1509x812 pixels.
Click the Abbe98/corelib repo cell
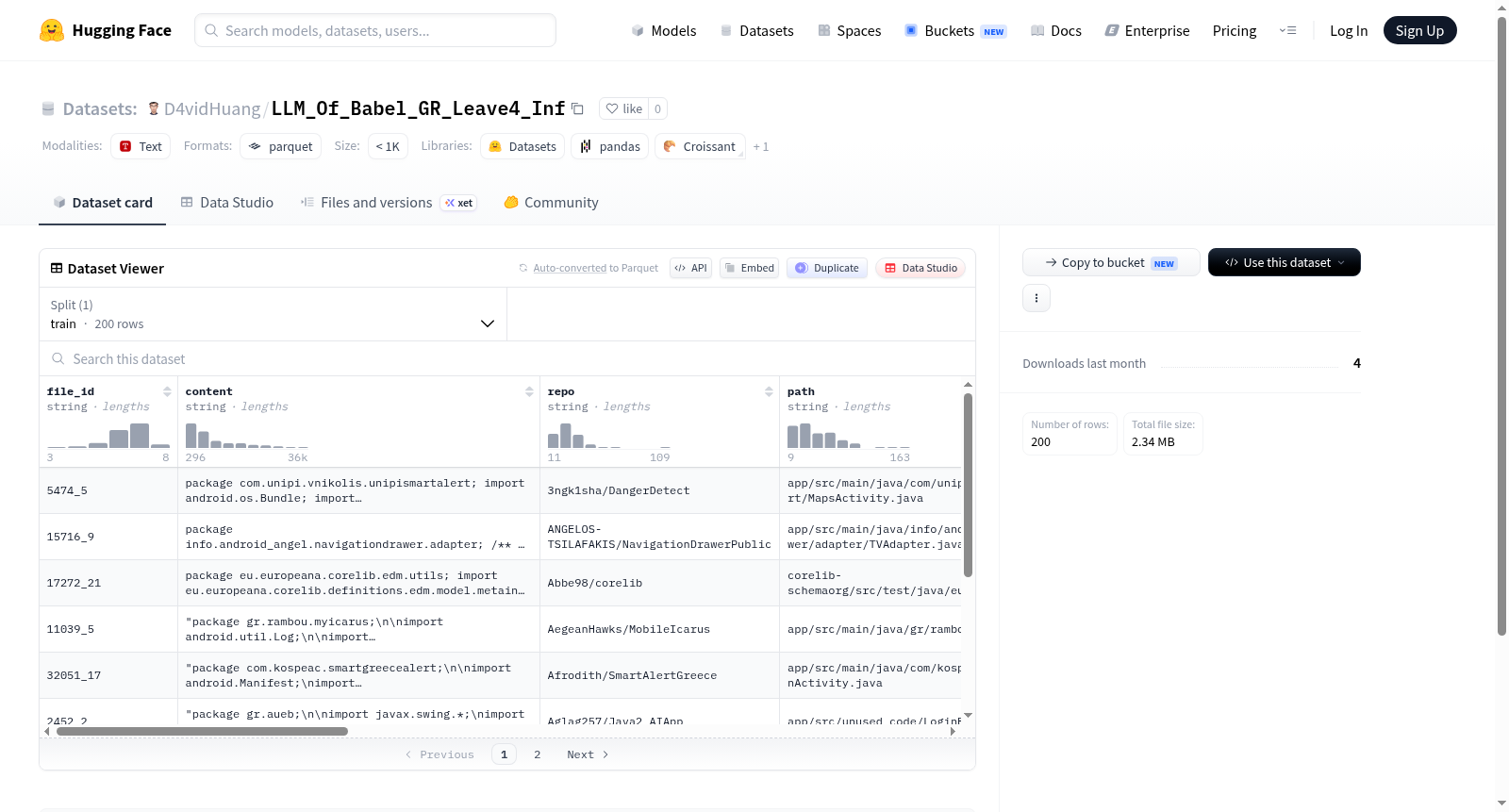click(659, 583)
